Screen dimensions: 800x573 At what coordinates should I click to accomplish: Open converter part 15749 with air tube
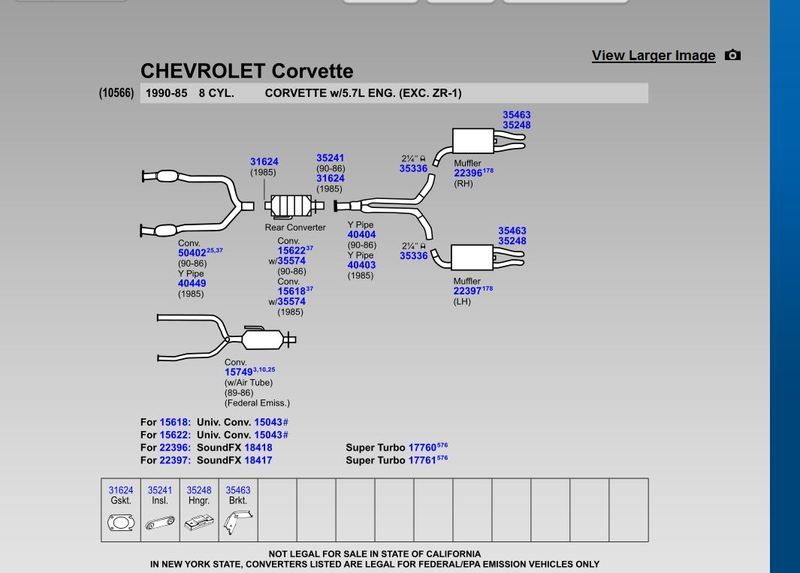coord(238,372)
